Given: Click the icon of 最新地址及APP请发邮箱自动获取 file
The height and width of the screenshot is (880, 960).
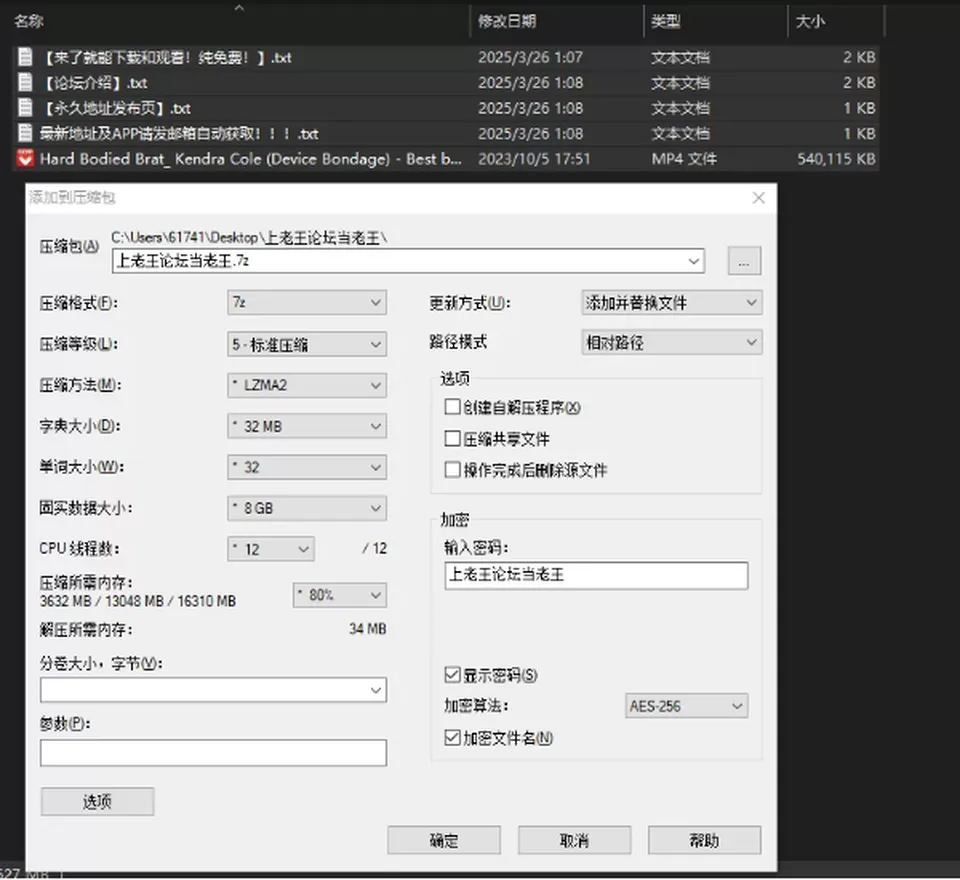Looking at the screenshot, I should (25, 133).
